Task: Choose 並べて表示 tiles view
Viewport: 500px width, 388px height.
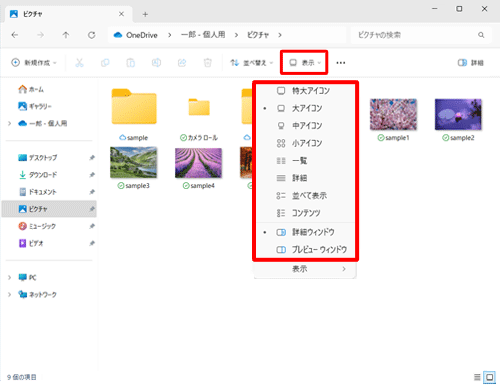Action: click(305, 196)
